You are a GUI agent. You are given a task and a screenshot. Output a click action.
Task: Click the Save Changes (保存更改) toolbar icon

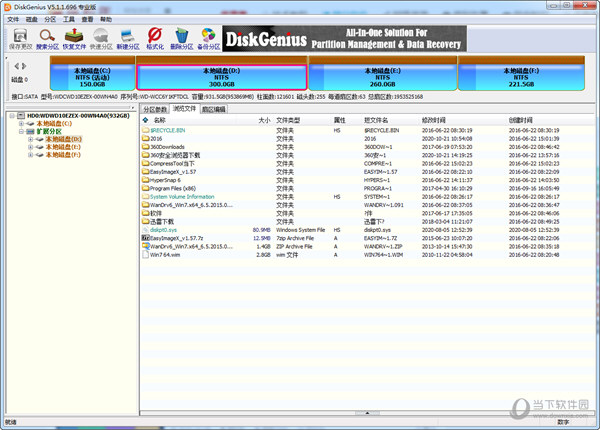coord(20,39)
